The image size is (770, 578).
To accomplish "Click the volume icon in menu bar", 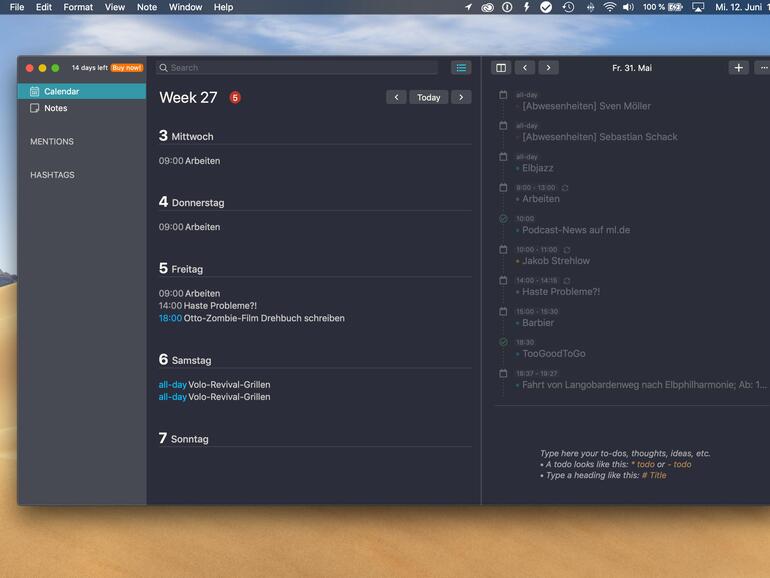I will [629, 7].
